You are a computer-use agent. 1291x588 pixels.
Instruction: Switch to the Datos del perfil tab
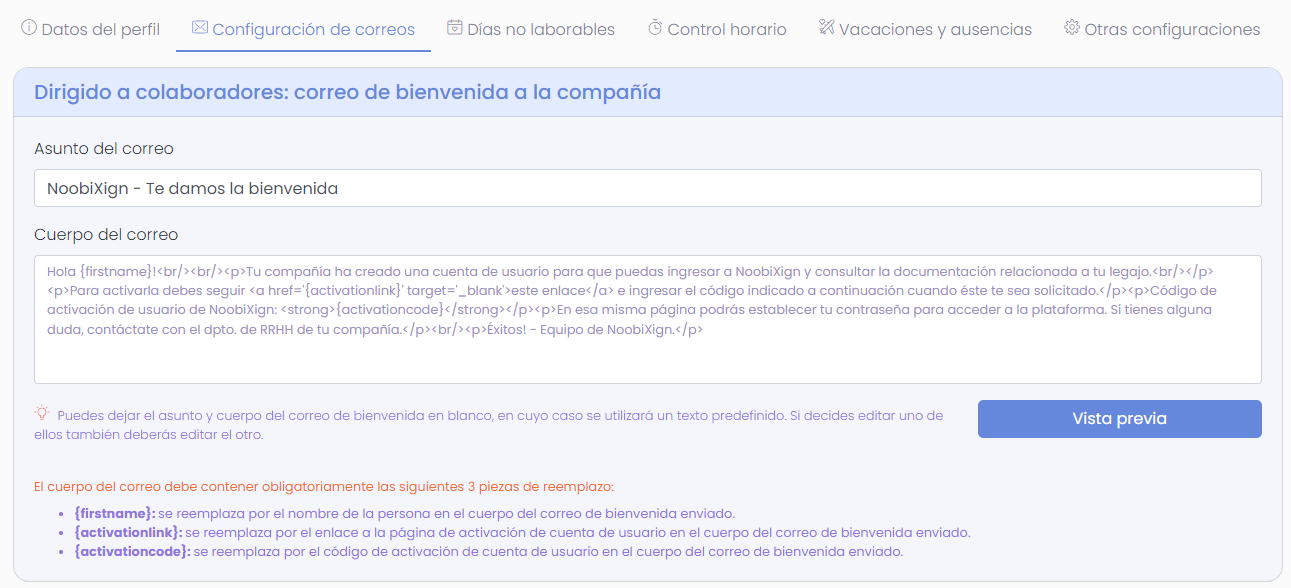tap(99, 29)
